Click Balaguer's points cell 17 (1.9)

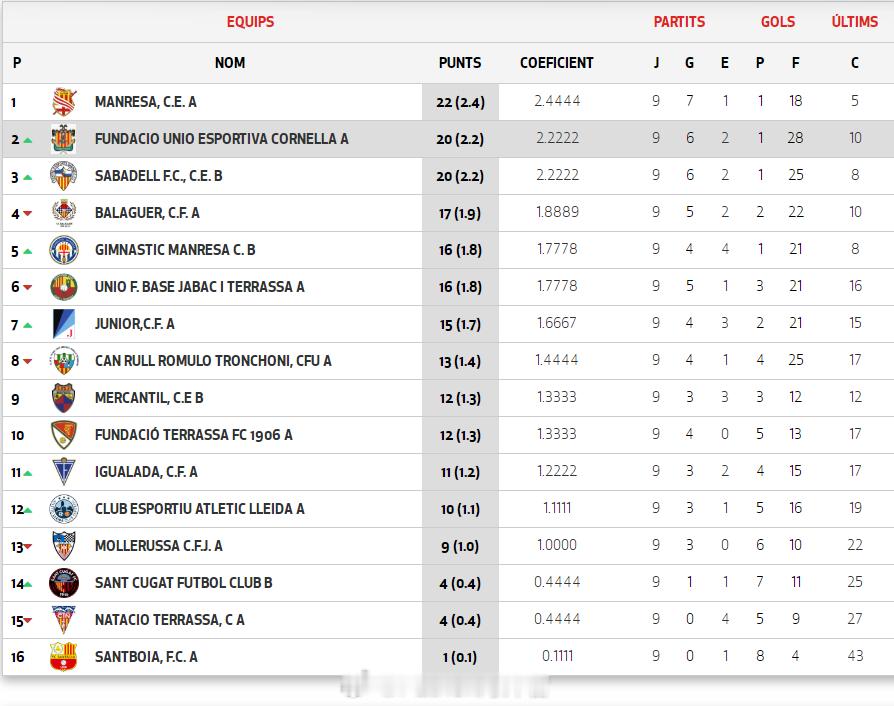[461, 213]
